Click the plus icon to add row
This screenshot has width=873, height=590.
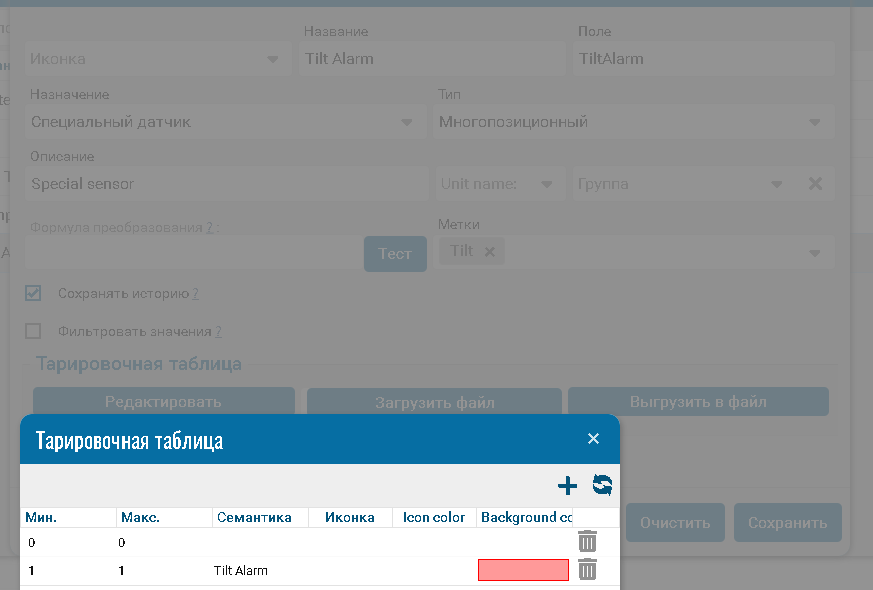(567, 486)
